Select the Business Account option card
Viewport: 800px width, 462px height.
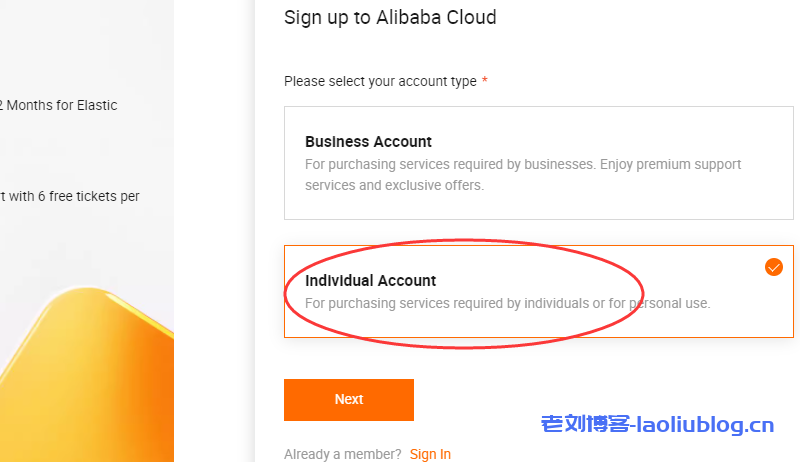[538, 163]
